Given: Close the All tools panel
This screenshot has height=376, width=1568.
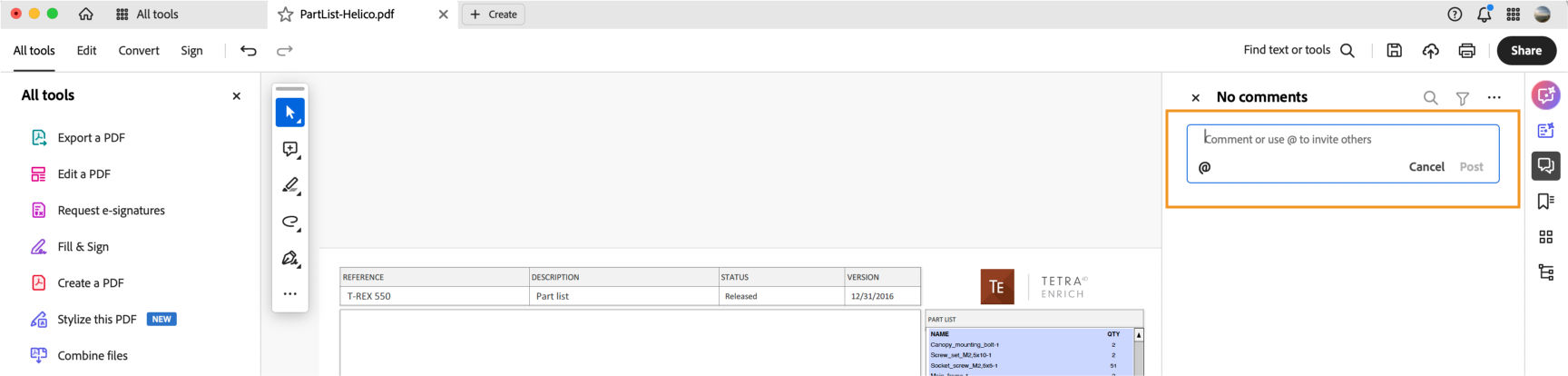Looking at the screenshot, I should pos(237,96).
